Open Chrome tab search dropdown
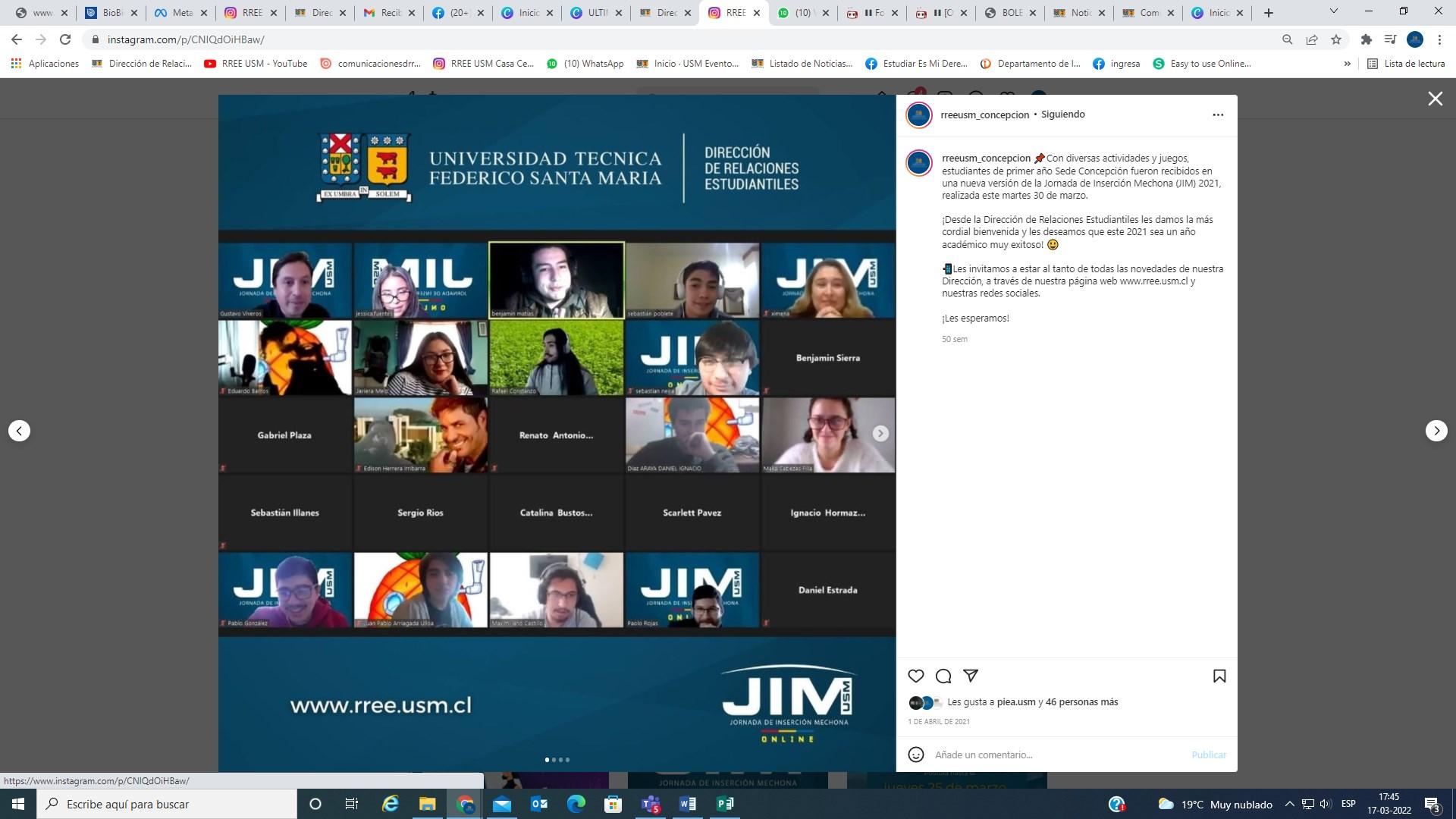 pos(1333,12)
